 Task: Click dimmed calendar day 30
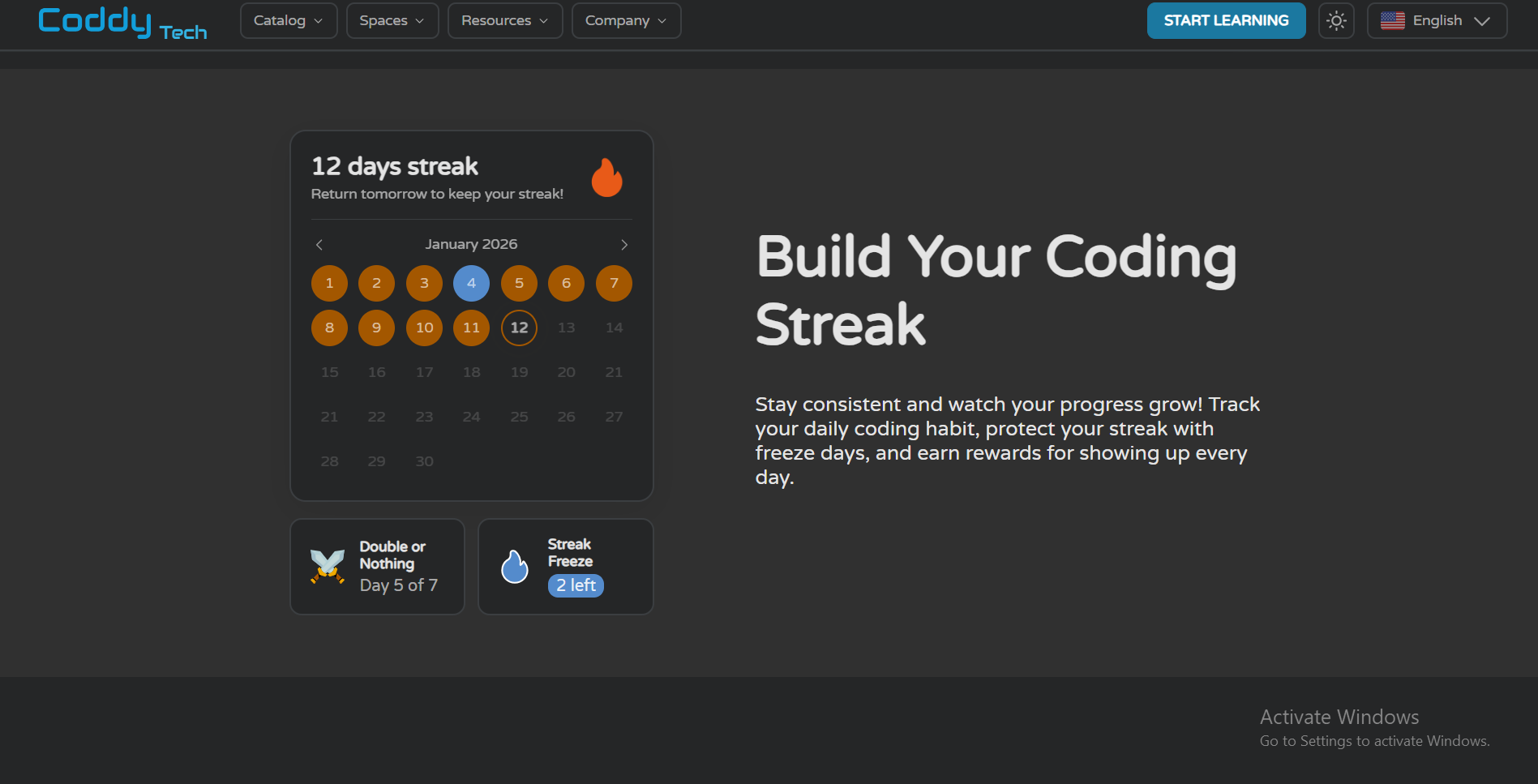tap(424, 461)
